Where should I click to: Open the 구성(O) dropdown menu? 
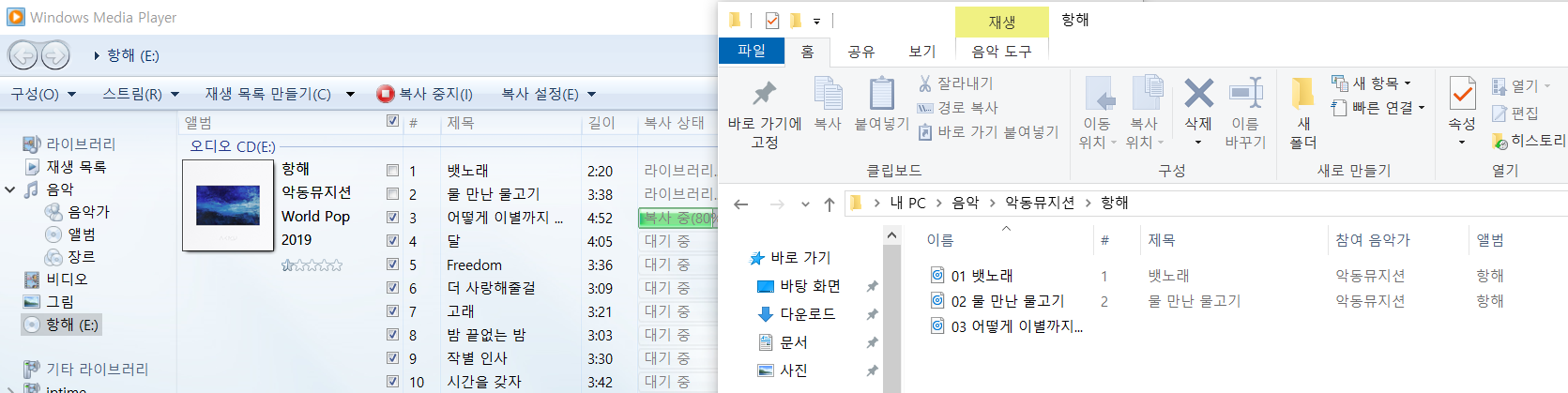pos(43,94)
